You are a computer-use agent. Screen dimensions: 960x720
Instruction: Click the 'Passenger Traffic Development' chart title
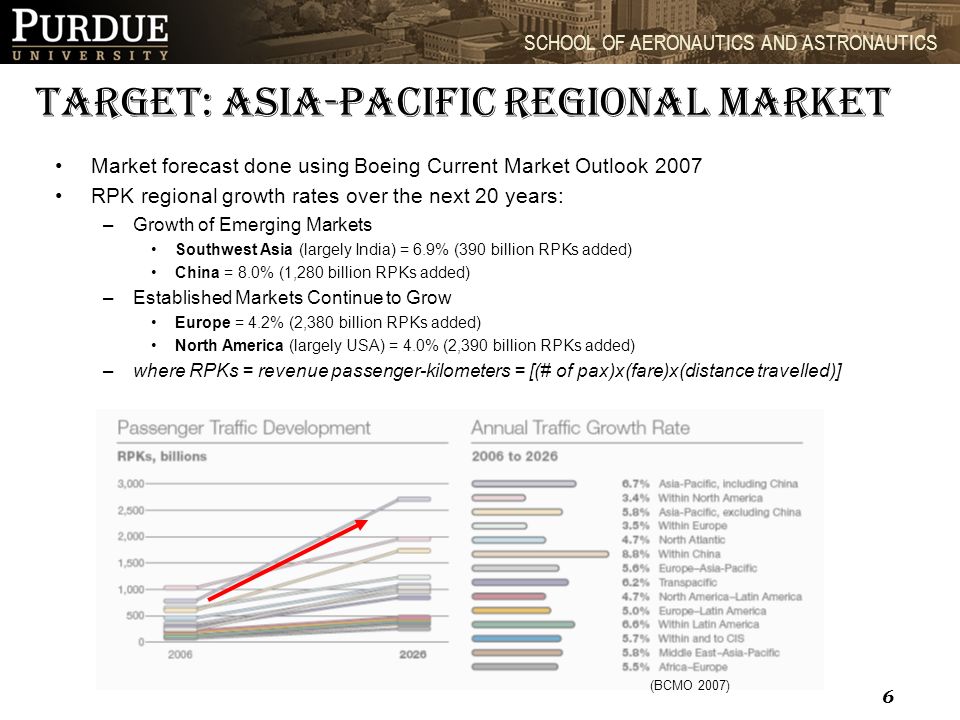(x=244, y=427)
